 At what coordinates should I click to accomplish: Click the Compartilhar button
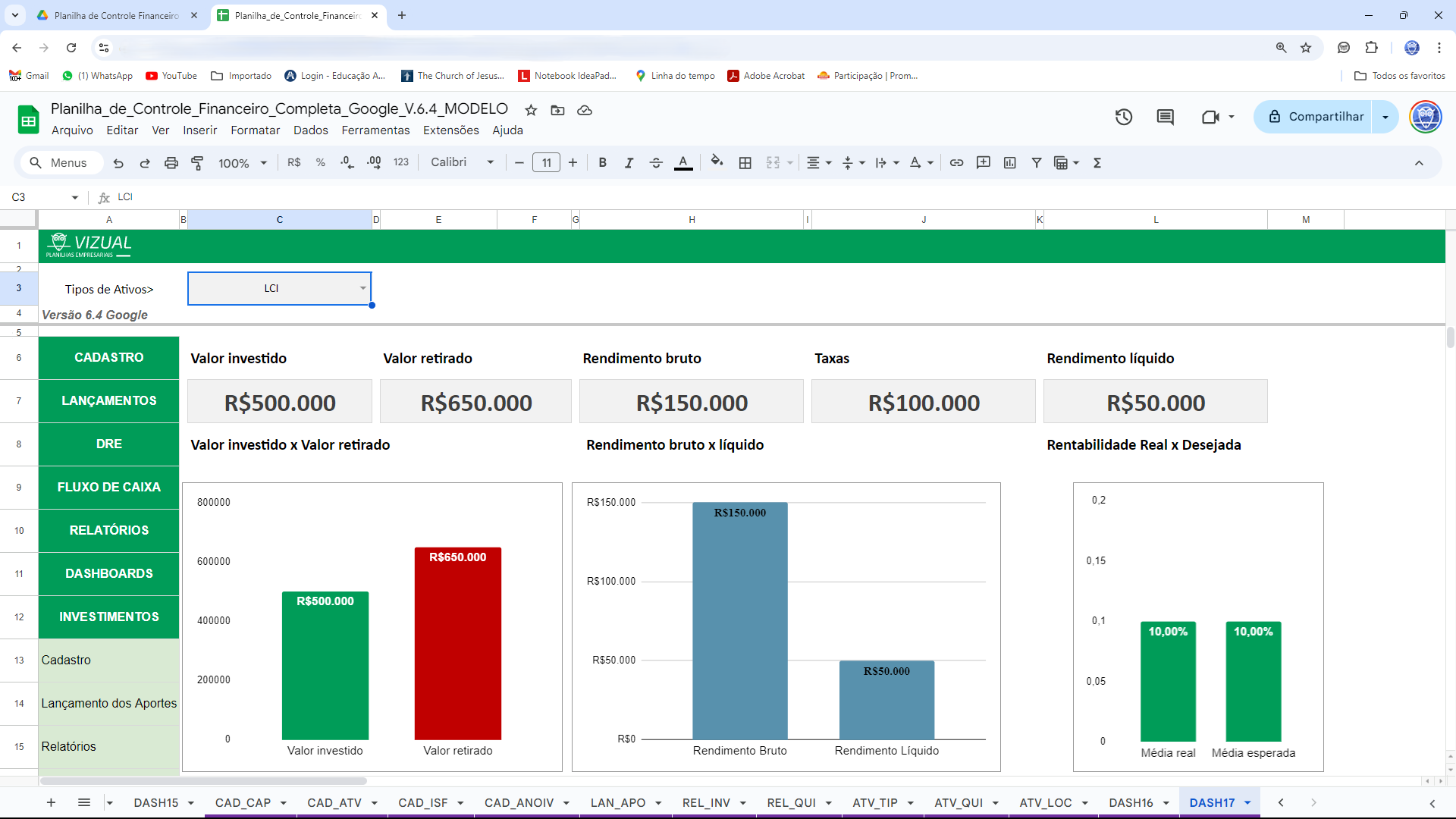[x=1316, y=117]
